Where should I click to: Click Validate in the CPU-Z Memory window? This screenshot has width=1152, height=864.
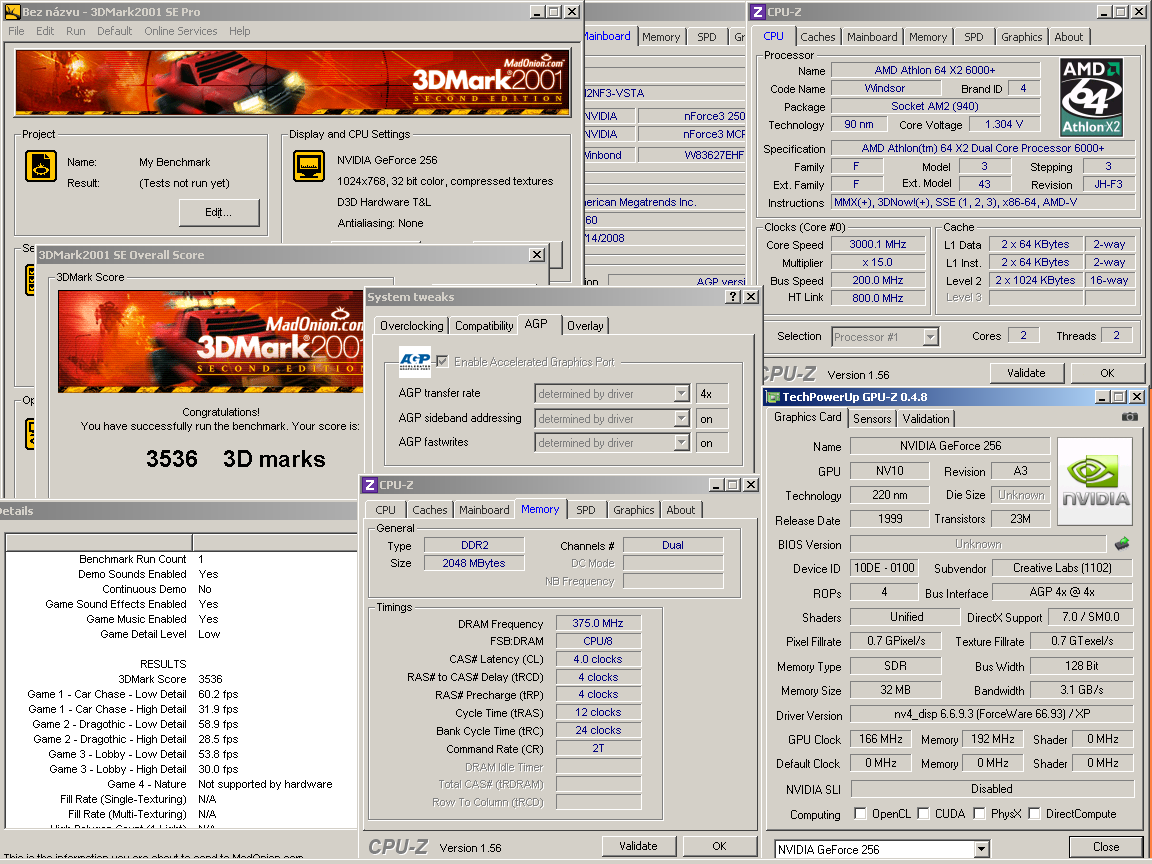638,846
